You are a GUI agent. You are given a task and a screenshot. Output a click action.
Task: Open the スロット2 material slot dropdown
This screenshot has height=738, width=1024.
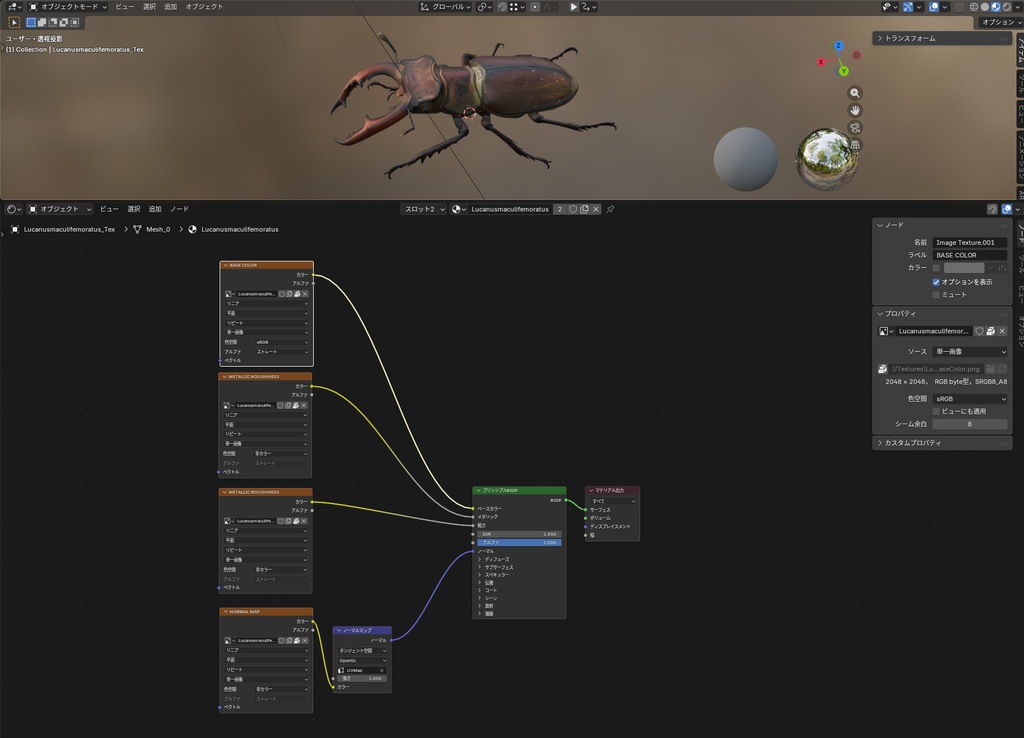pos(424,209)
